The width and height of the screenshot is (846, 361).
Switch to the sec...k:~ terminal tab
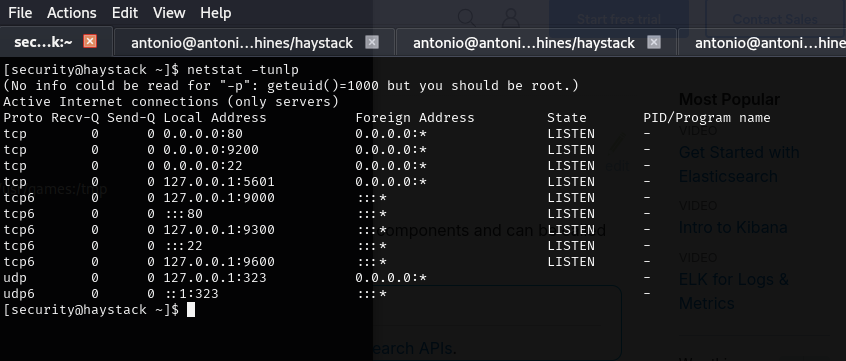(x=43, y=42)
